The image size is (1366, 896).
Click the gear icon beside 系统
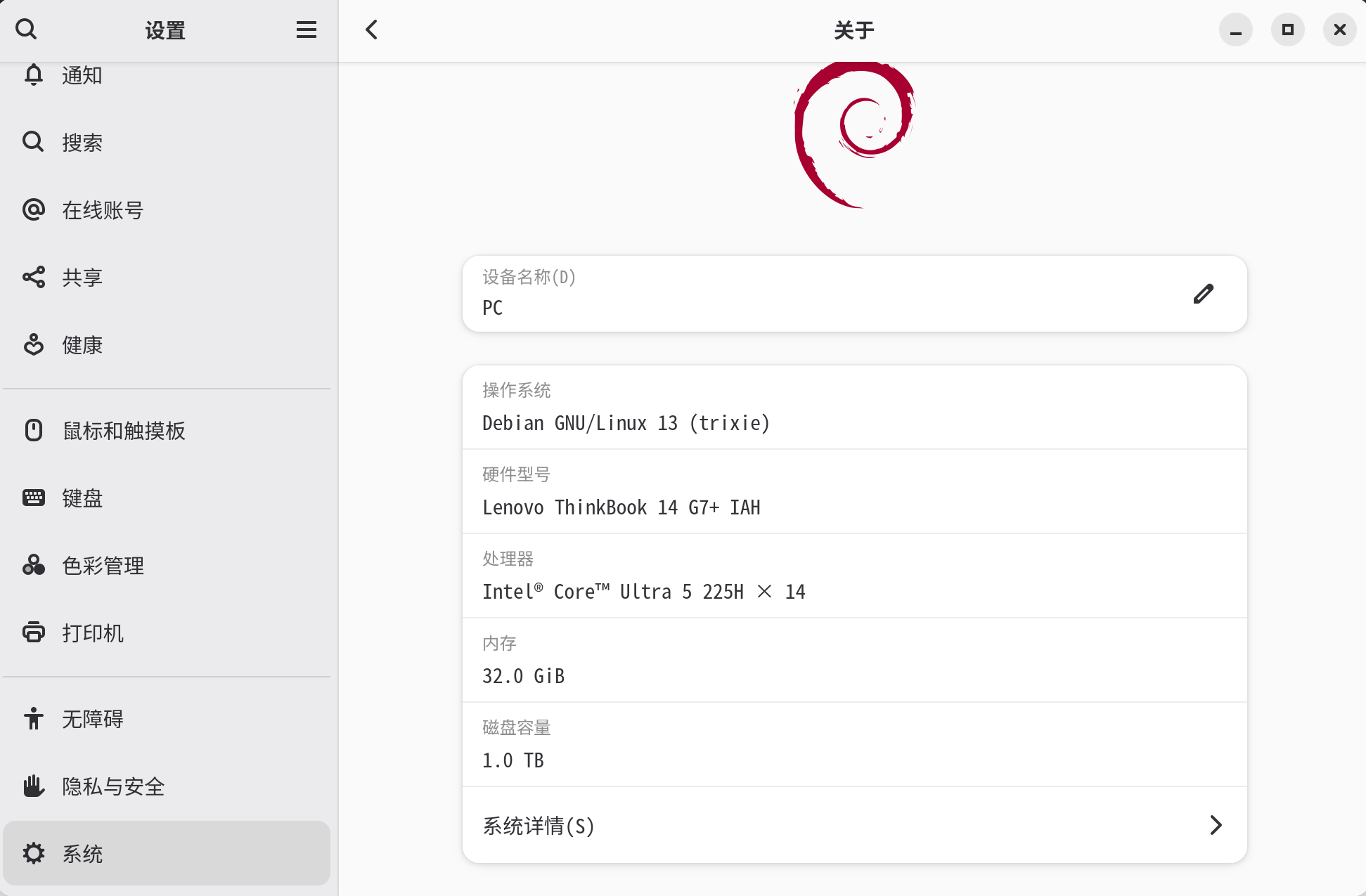[34, 853]
